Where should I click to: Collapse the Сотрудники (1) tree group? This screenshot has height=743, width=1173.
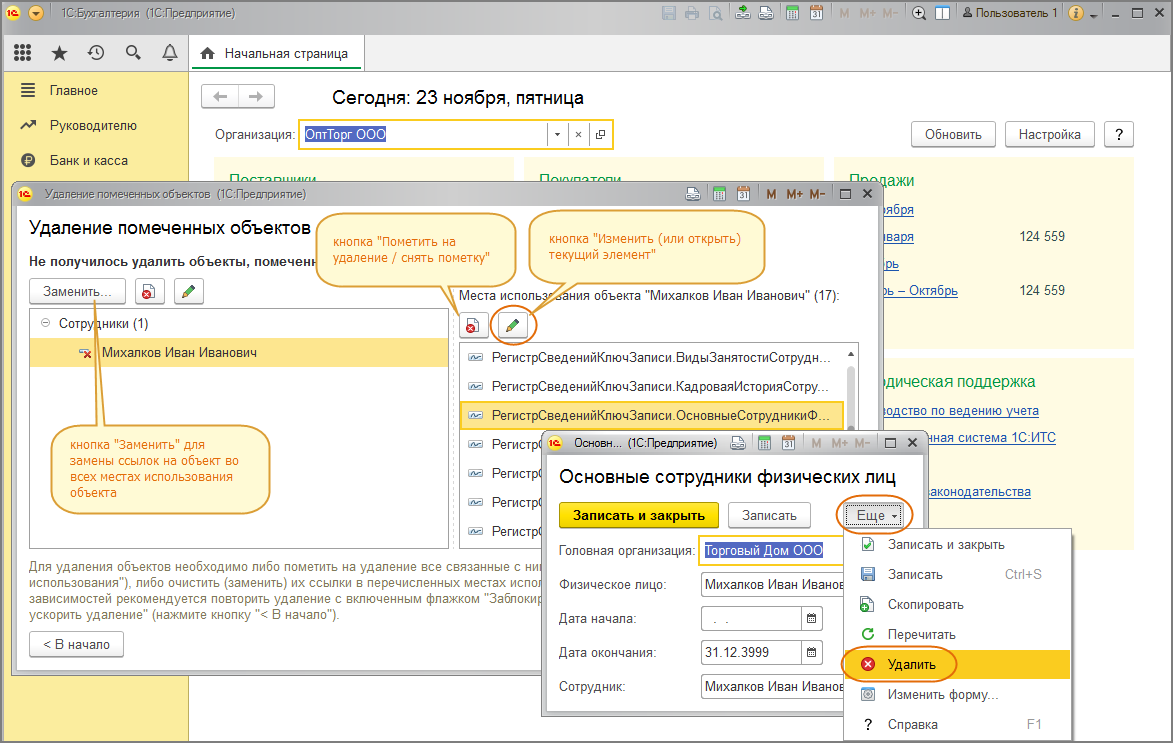45,322
